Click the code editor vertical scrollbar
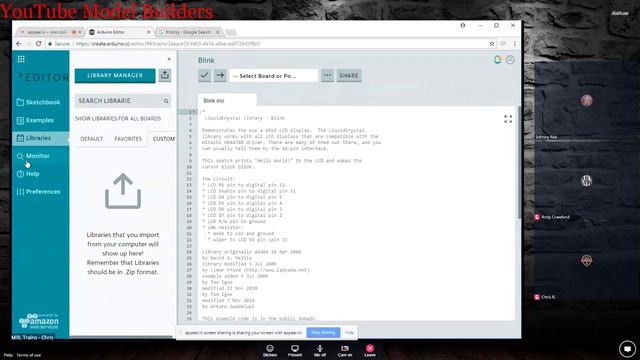640x360 pixels. 519,163
